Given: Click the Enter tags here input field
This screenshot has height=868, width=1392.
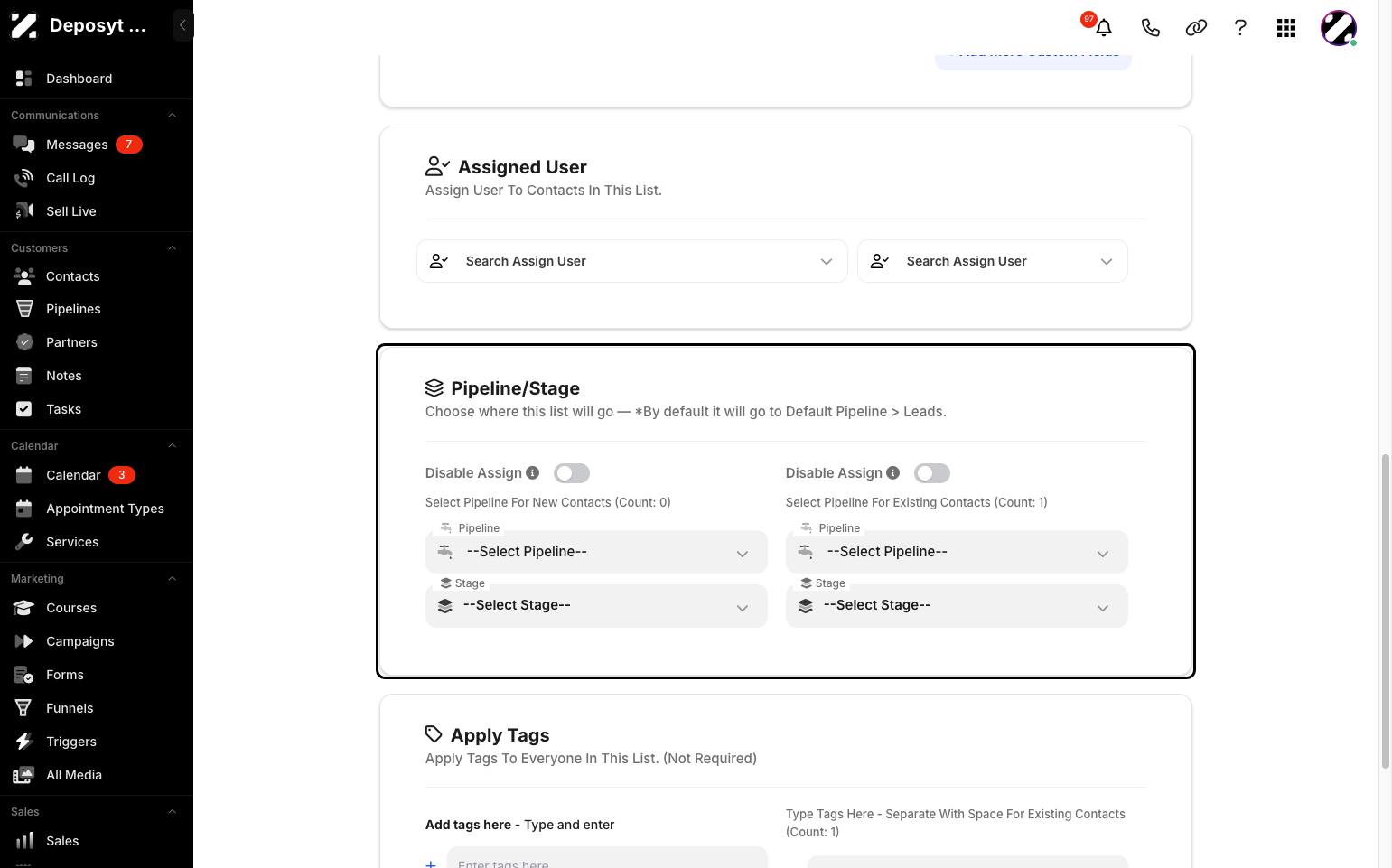Looking at the screenshot, I should coord(607,858).
